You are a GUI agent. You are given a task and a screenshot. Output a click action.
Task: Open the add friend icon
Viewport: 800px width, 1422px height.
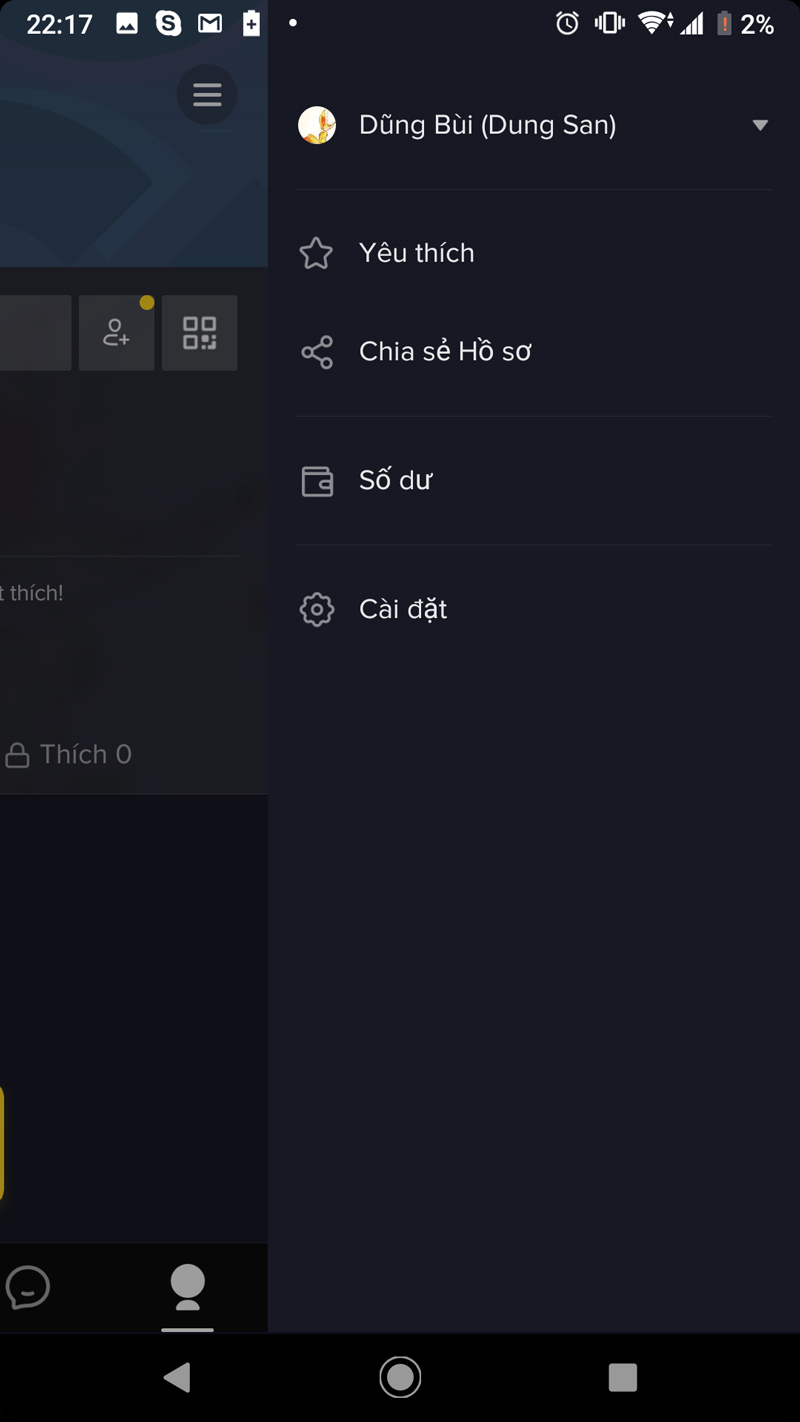click(x=117, y=333)
